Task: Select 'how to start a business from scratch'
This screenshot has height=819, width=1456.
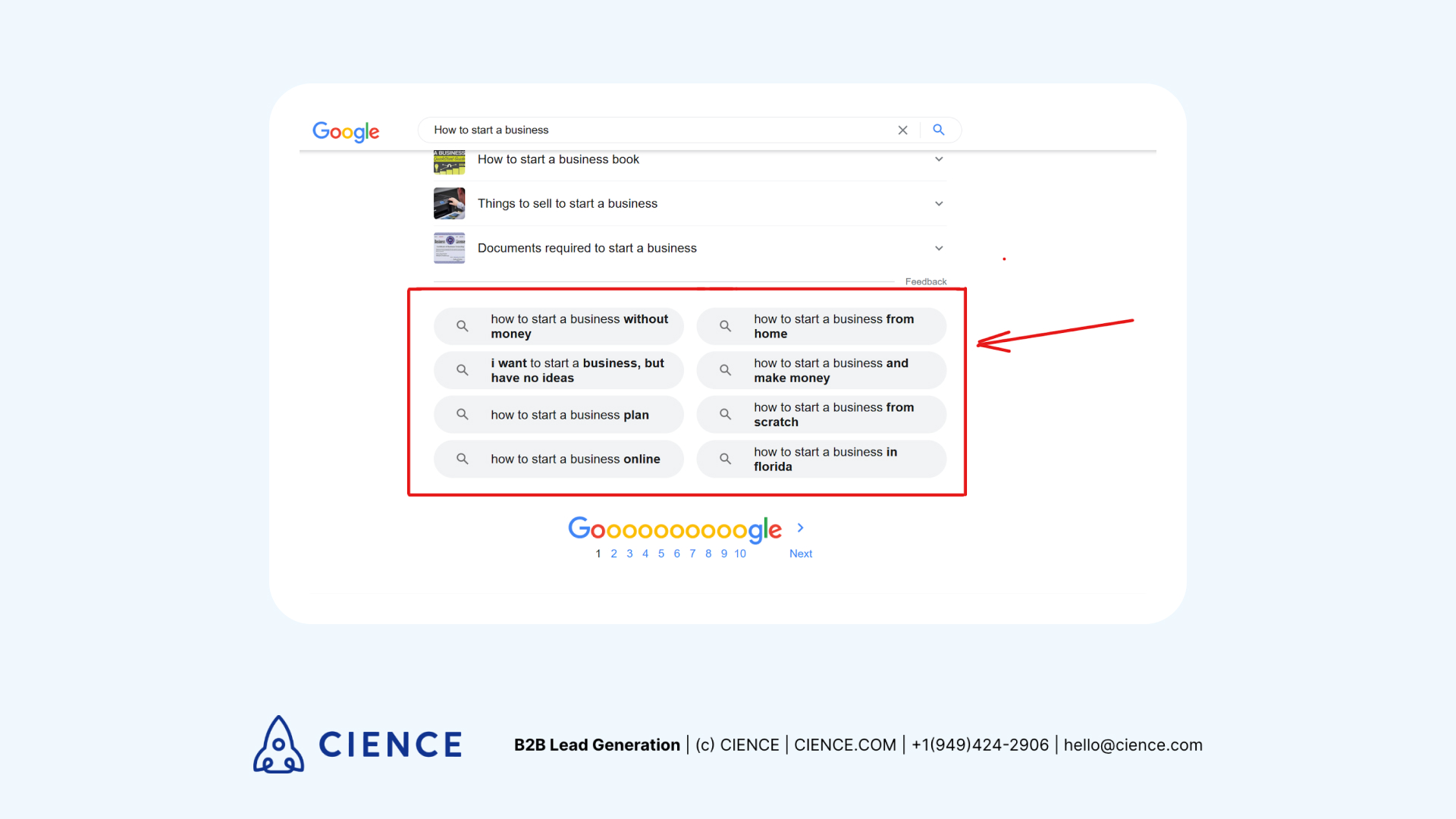Action: (833, 415)
